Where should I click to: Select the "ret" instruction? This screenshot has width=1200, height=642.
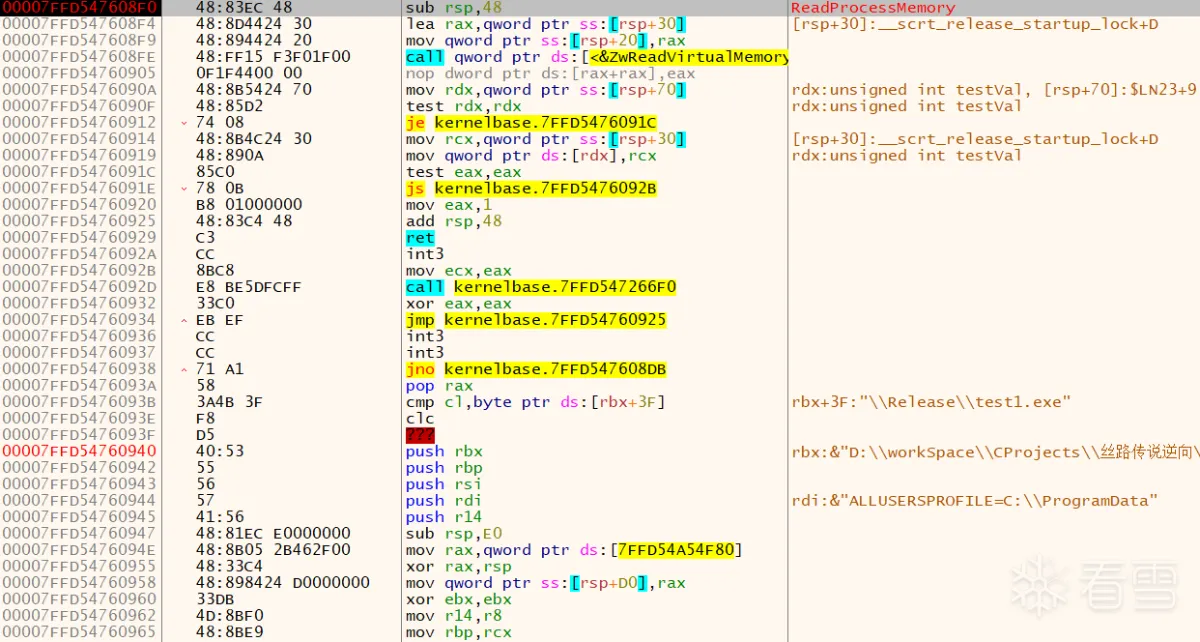coord(420,238)
